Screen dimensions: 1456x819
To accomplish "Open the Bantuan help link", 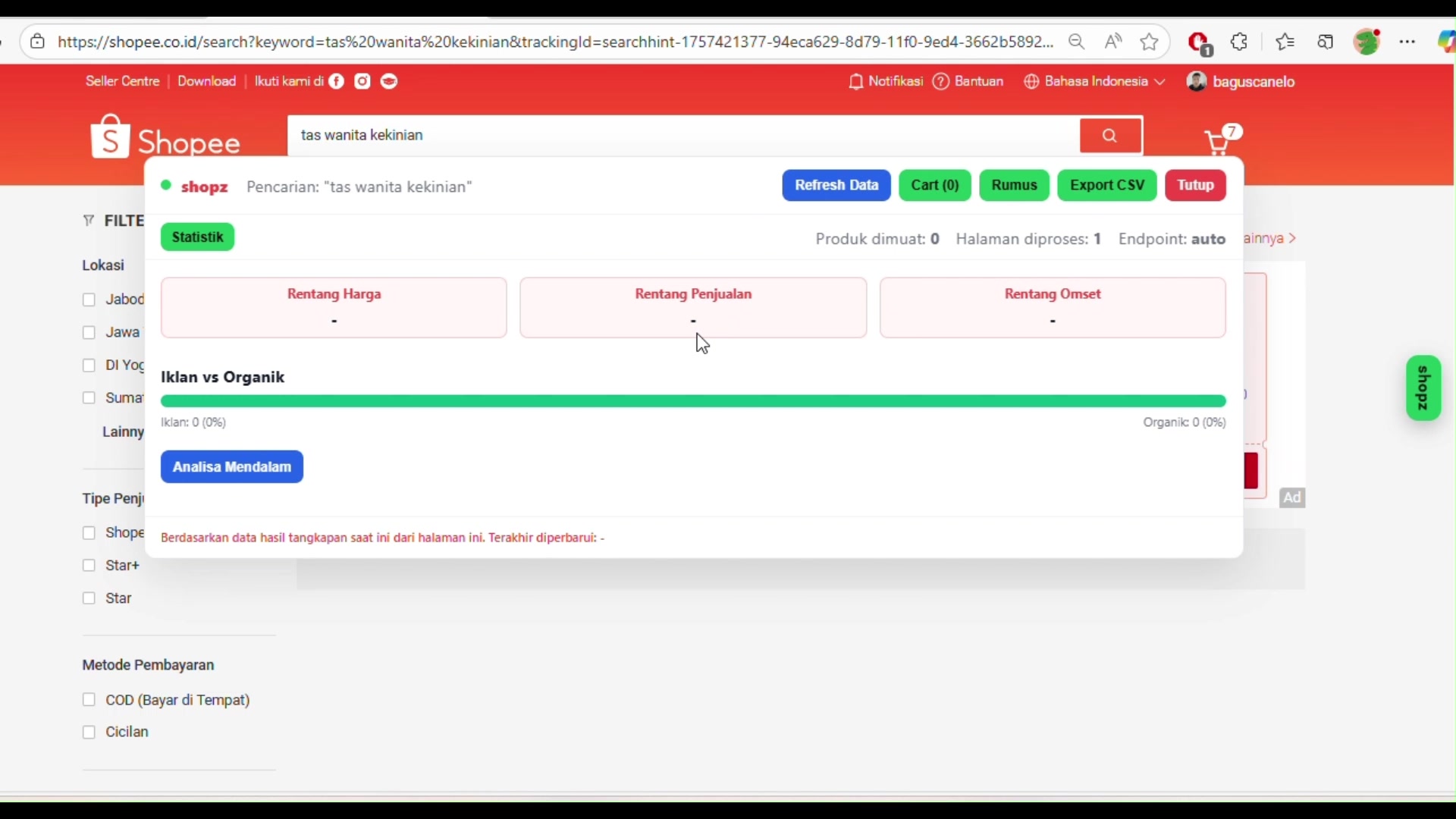I will [x=968, y=81].
